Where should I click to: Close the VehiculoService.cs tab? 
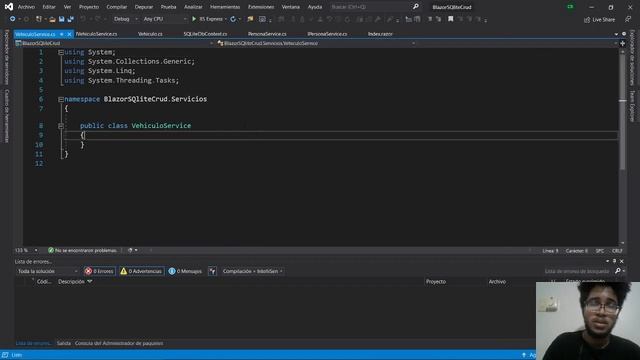tap(69, 34)
